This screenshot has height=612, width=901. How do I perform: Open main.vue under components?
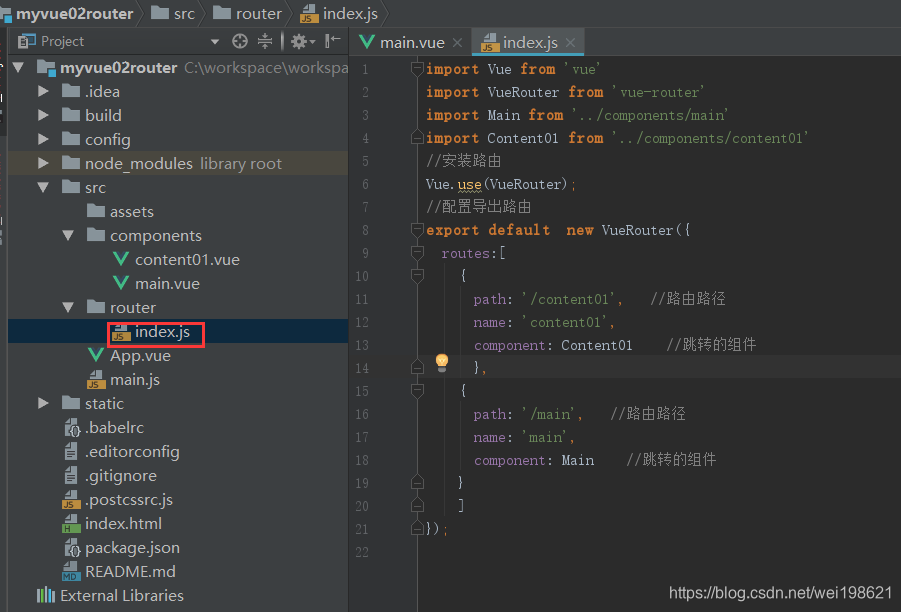[167, 284]
